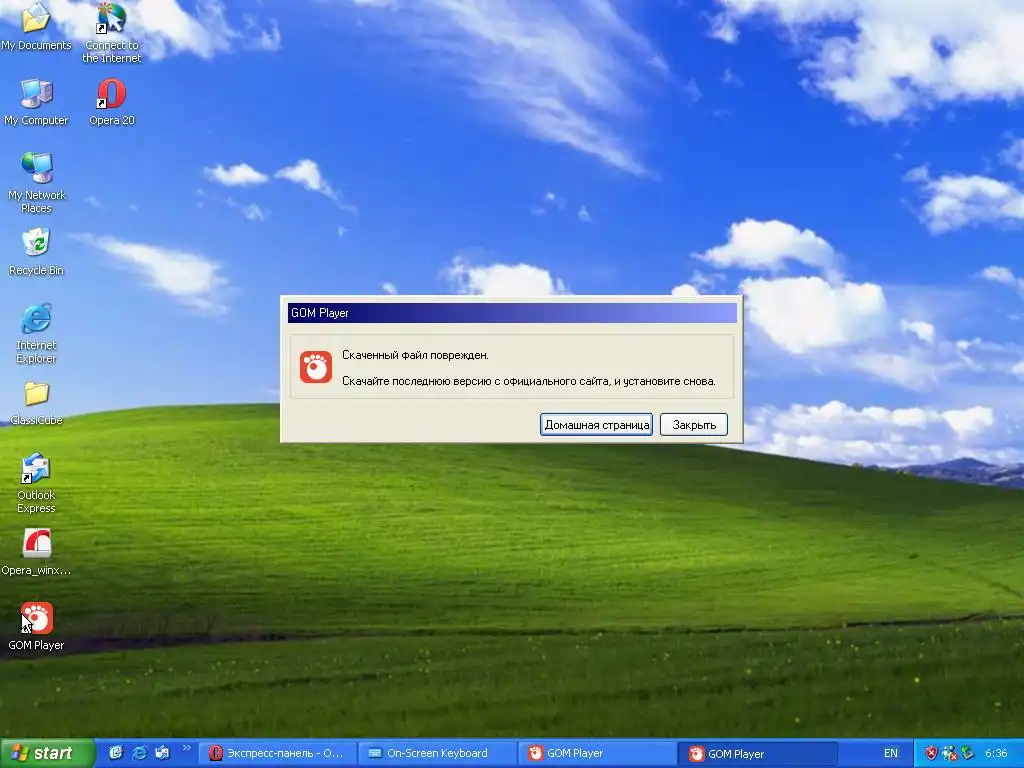Open the Windows start menu

coord(47,753)
